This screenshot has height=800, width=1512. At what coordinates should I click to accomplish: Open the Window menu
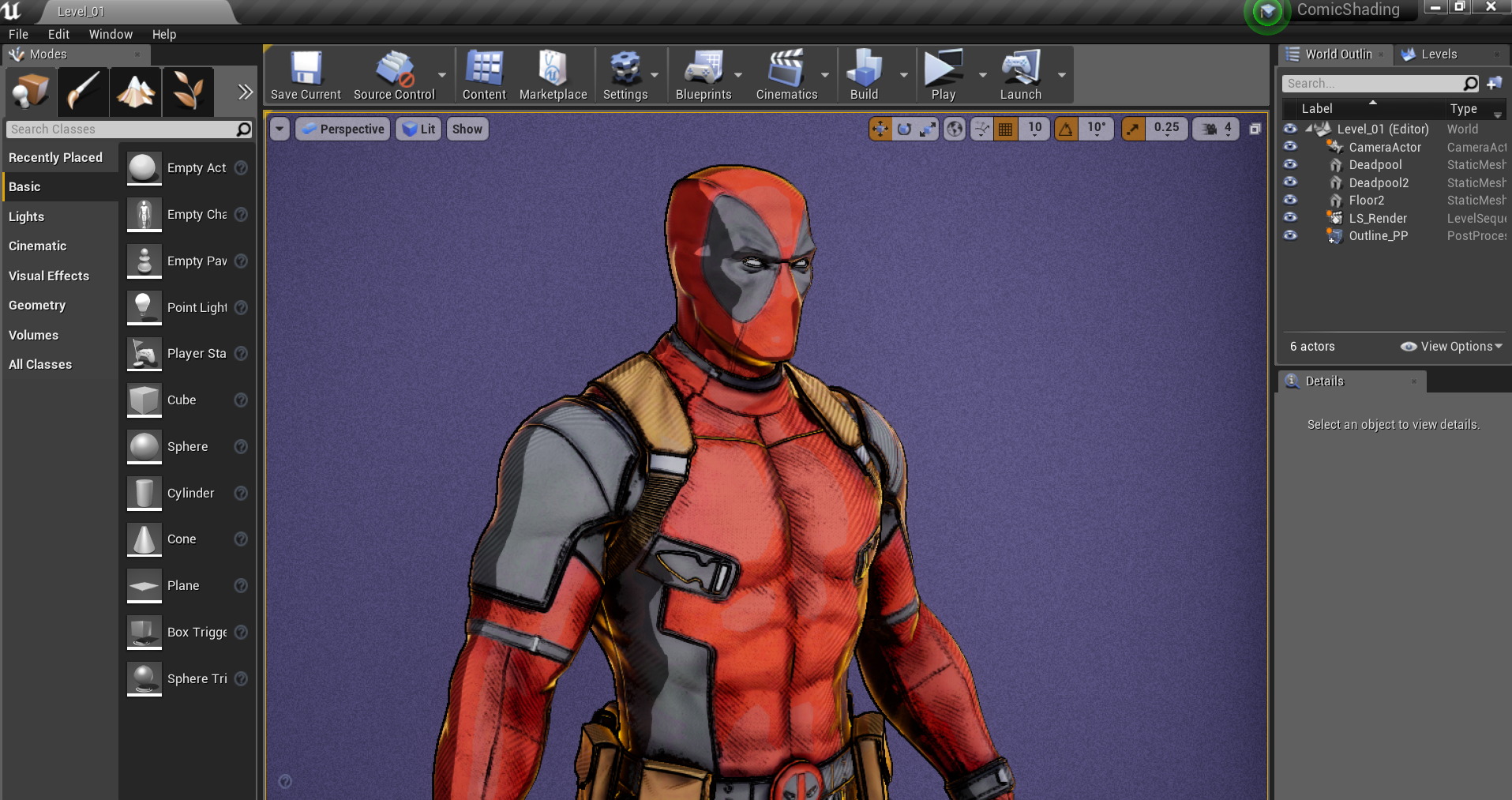click(x=111, y=35)
